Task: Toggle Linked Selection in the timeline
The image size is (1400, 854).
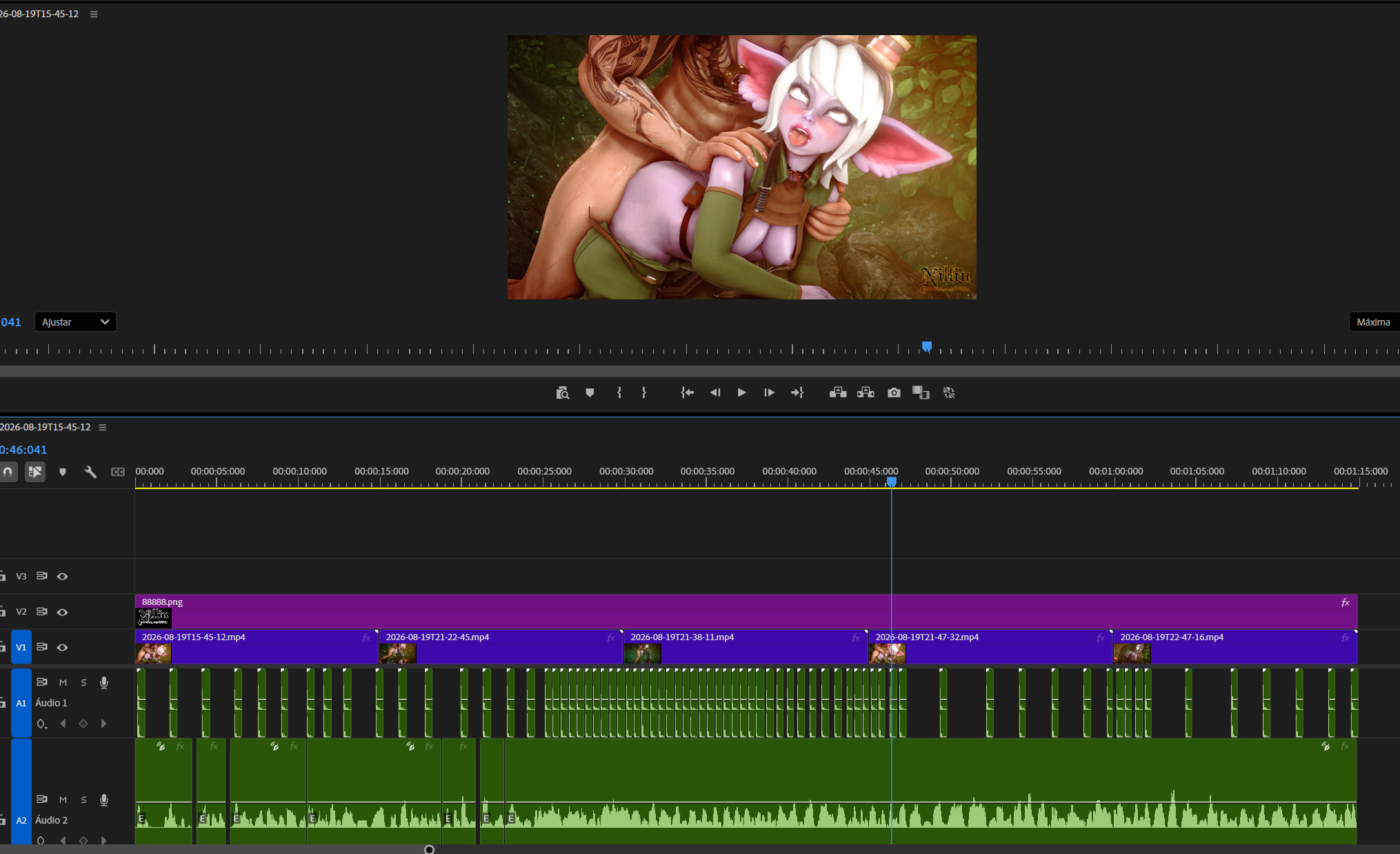Action: 35,472
